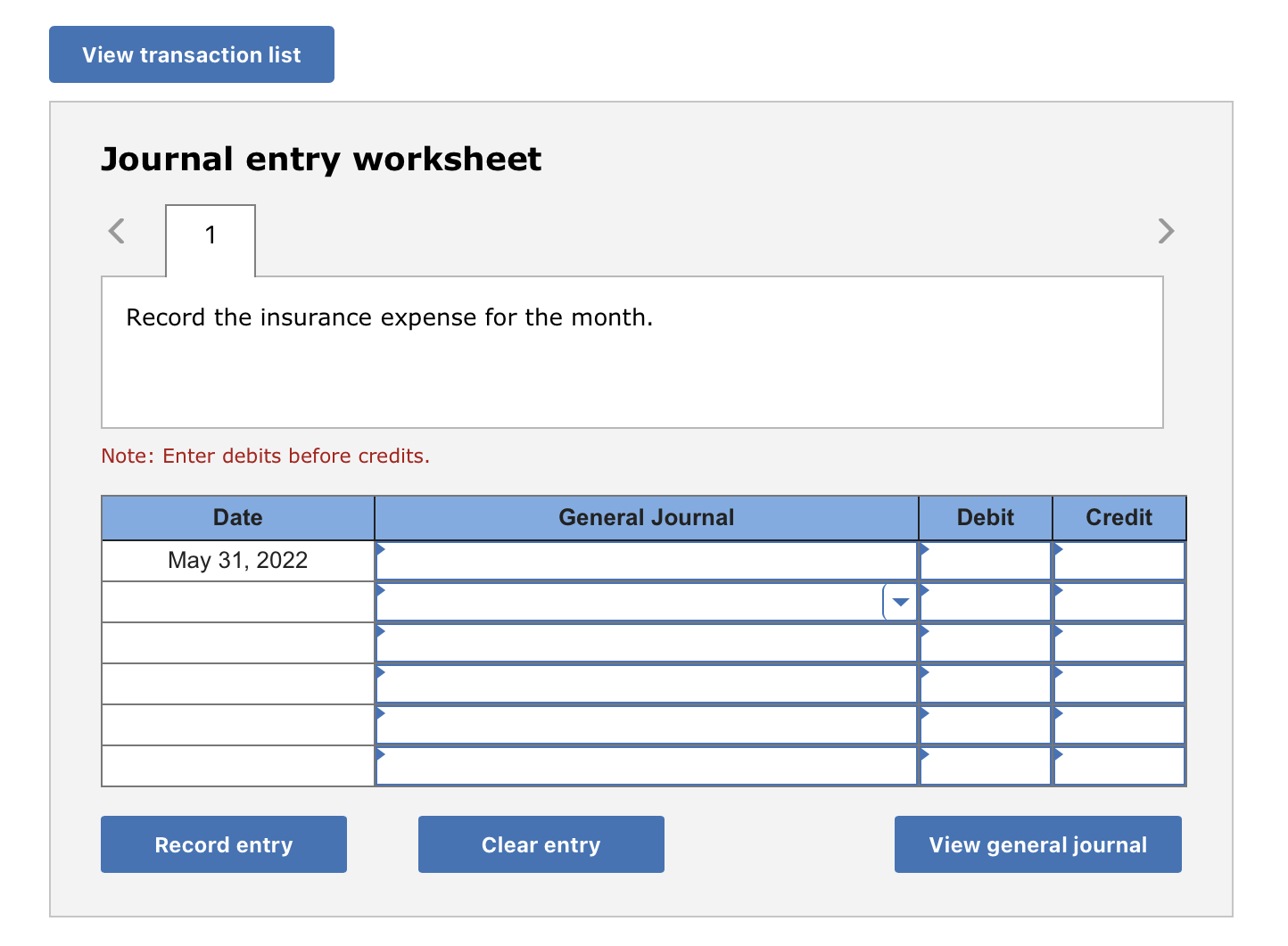Open the account dropdown in second journal row
Image resolution: width=1288 pixels, height=946 pixels.
point(898,602)
